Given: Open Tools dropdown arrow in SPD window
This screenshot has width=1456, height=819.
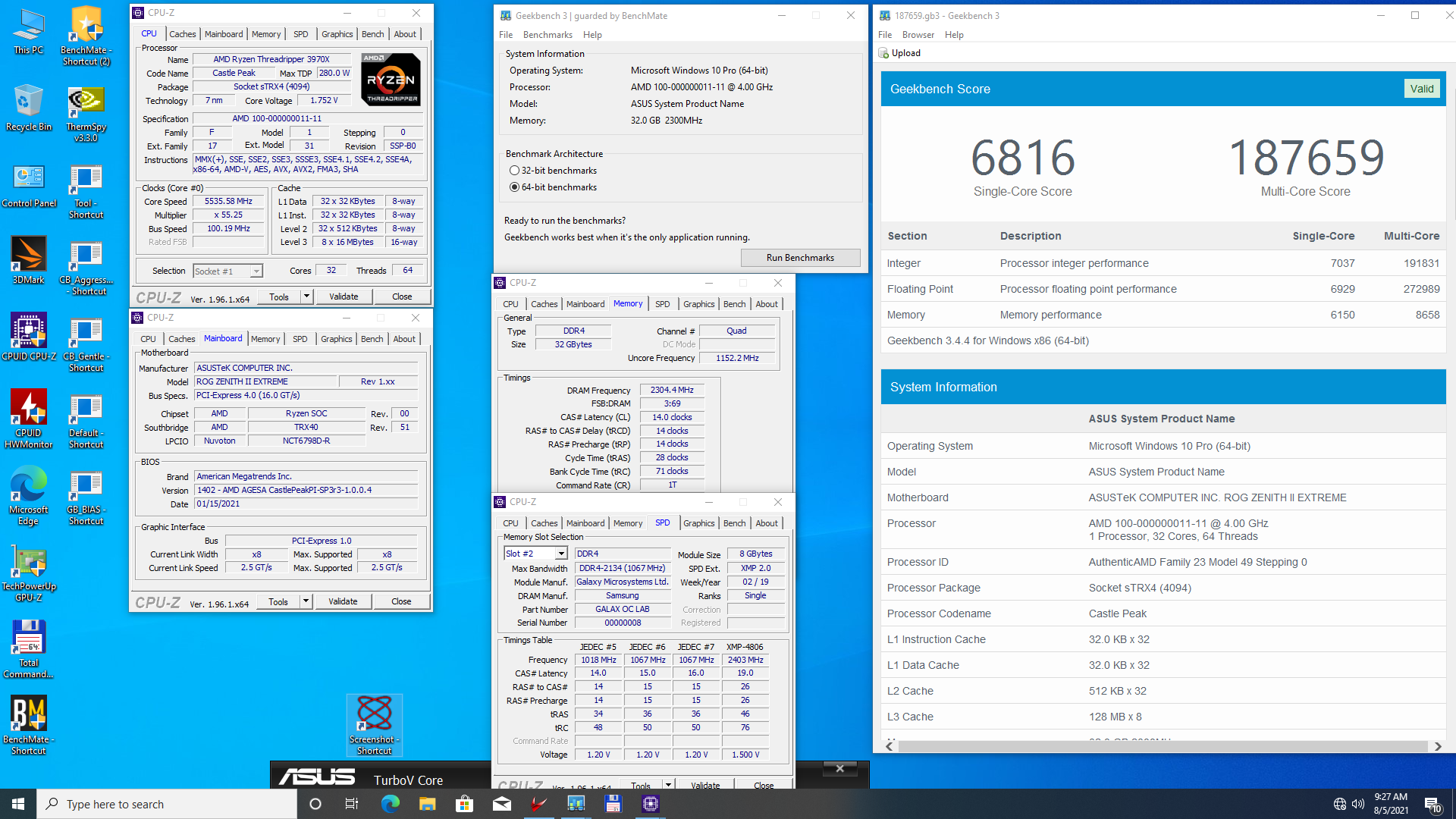Looking at the screenshot, I should click(x=668, y=785).
